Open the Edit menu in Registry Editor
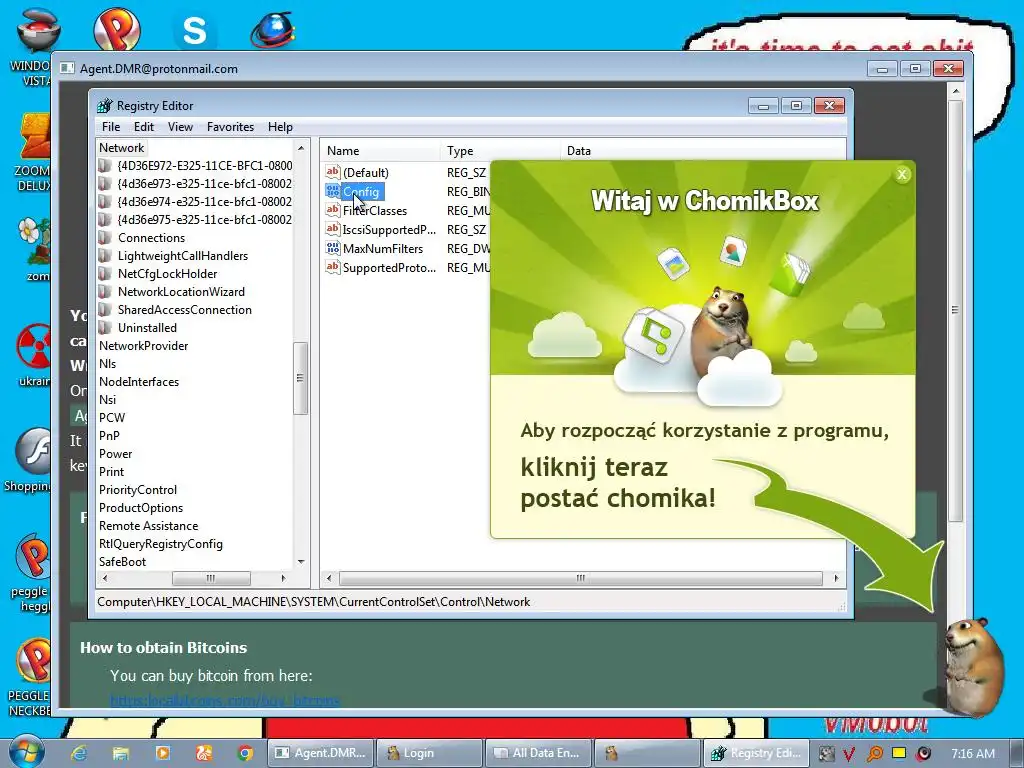Image resolution: width=1024 pixels, height=768 pixels. click(x=144, y=127)
